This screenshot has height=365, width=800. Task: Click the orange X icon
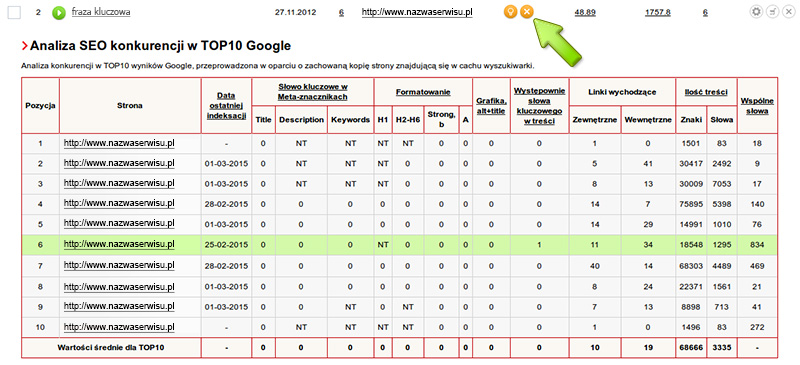coord(527,12)
